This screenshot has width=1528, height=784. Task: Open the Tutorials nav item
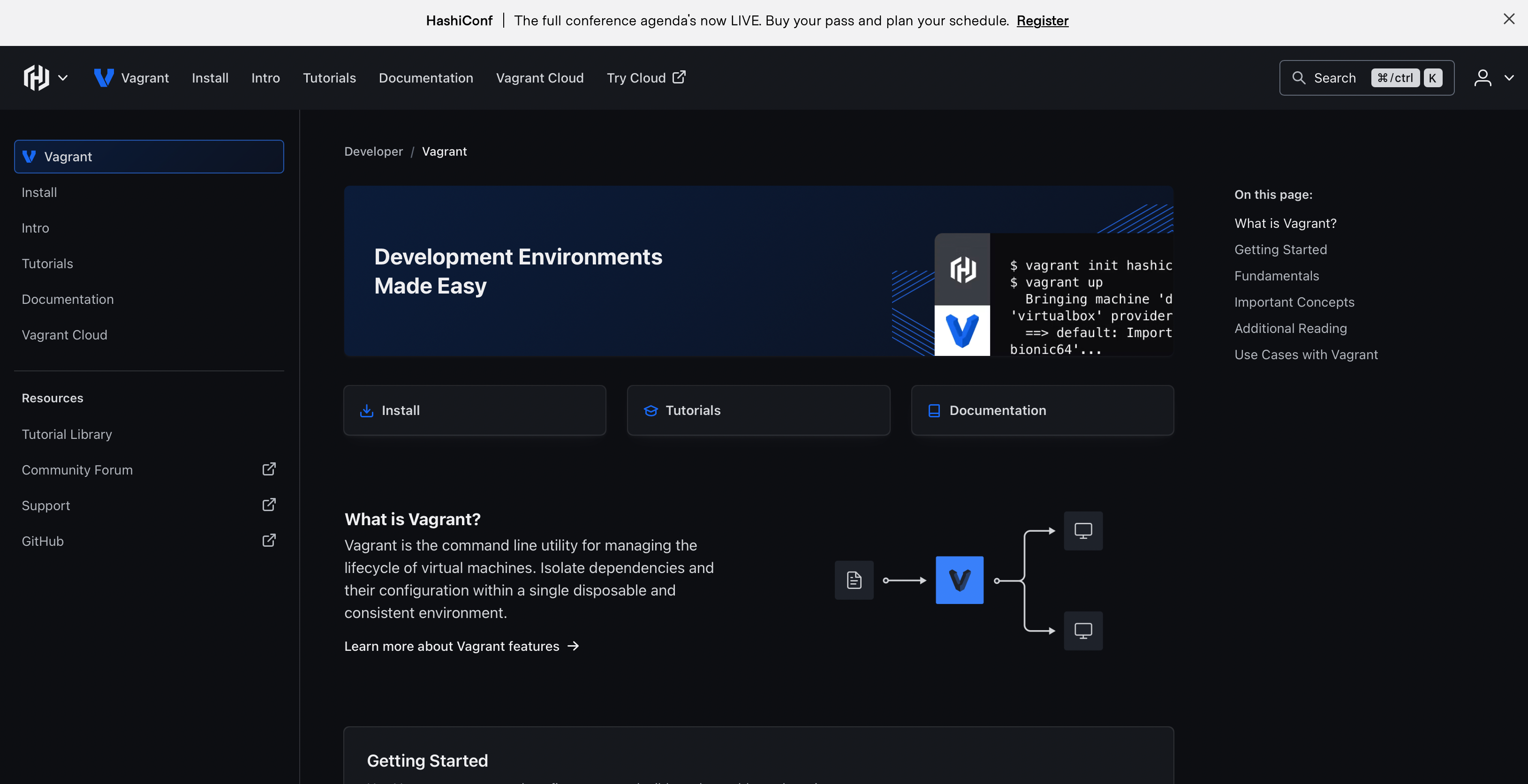click(x=329, y=78)
